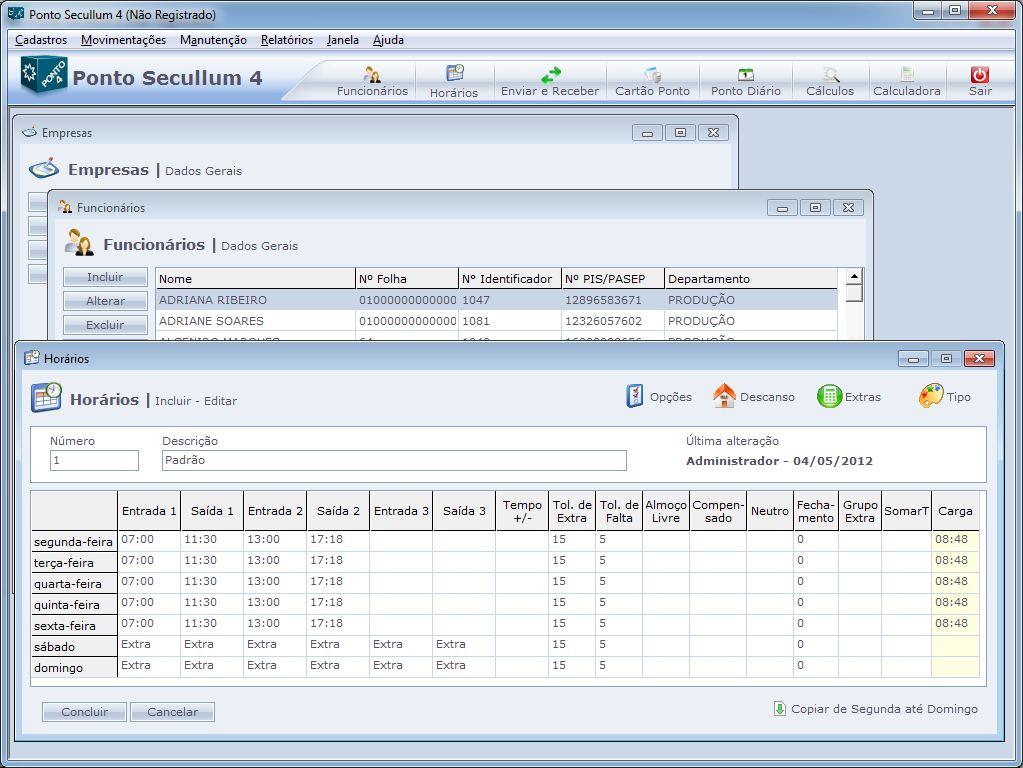Open Funcionários from the main toolbar
The height and width of the screenshot is (768, 1023).
(x=372, y=82)
